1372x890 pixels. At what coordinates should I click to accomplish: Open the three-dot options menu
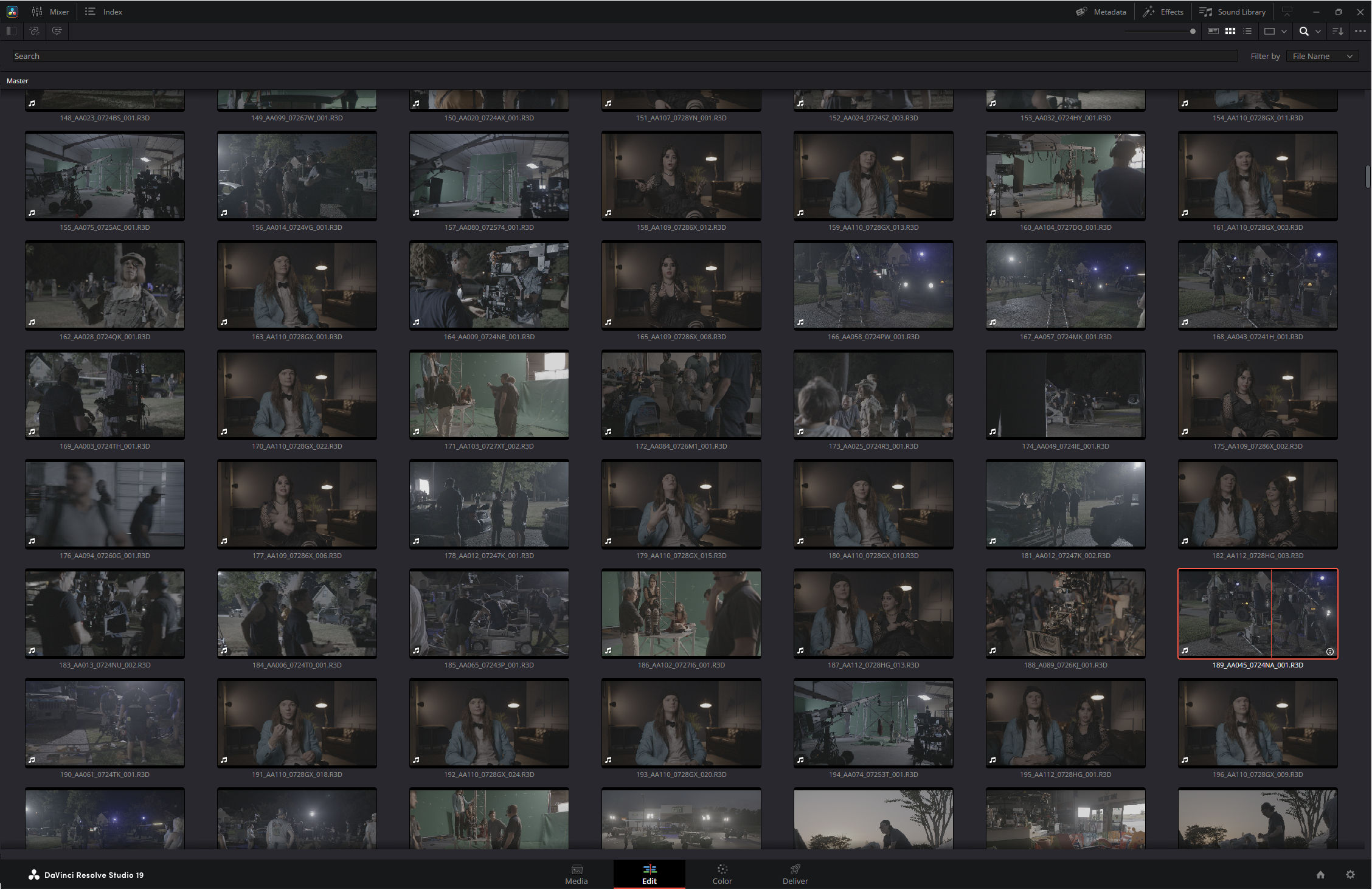[1360, 31]
